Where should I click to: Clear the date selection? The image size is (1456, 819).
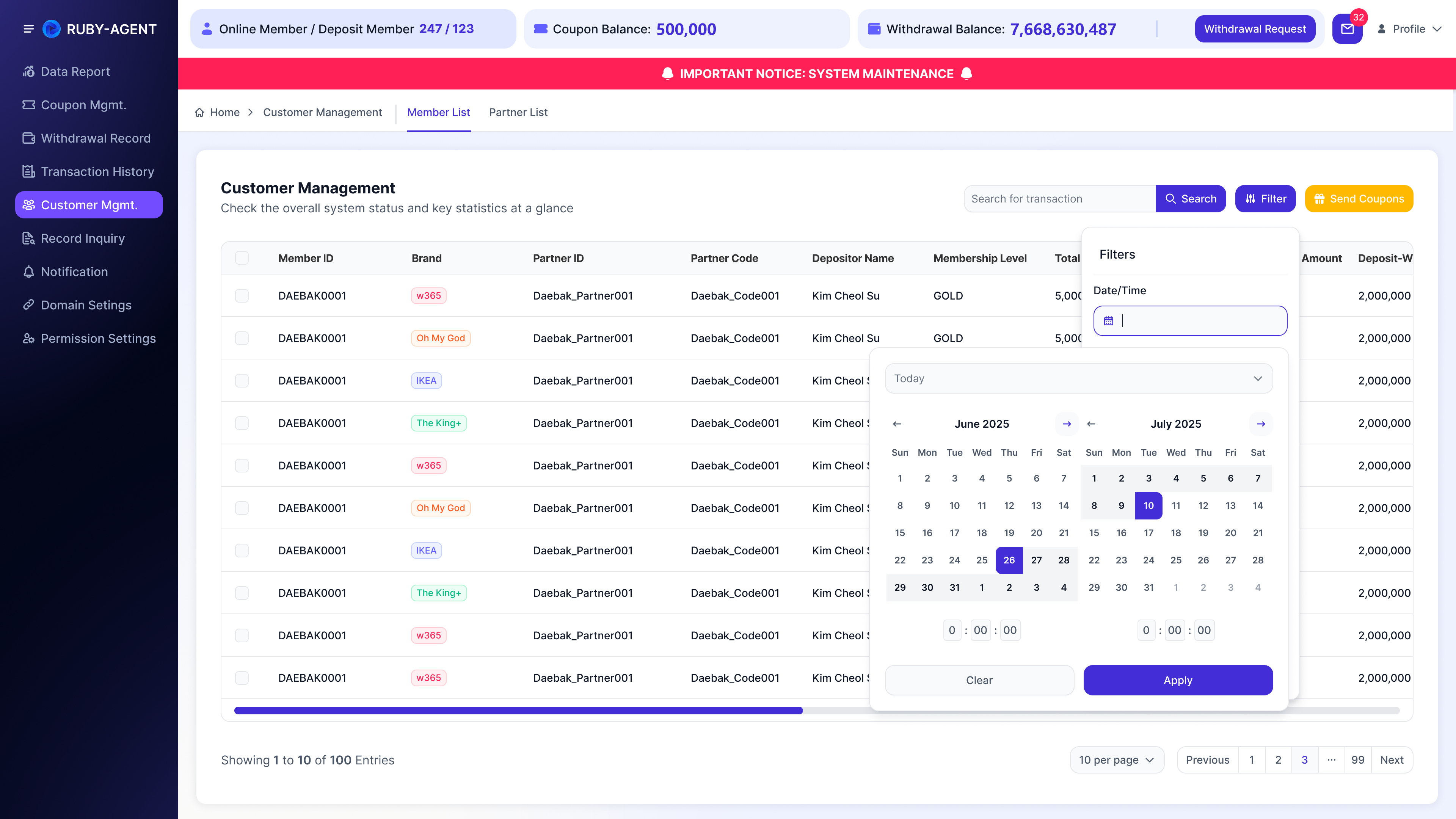(979, 680)
